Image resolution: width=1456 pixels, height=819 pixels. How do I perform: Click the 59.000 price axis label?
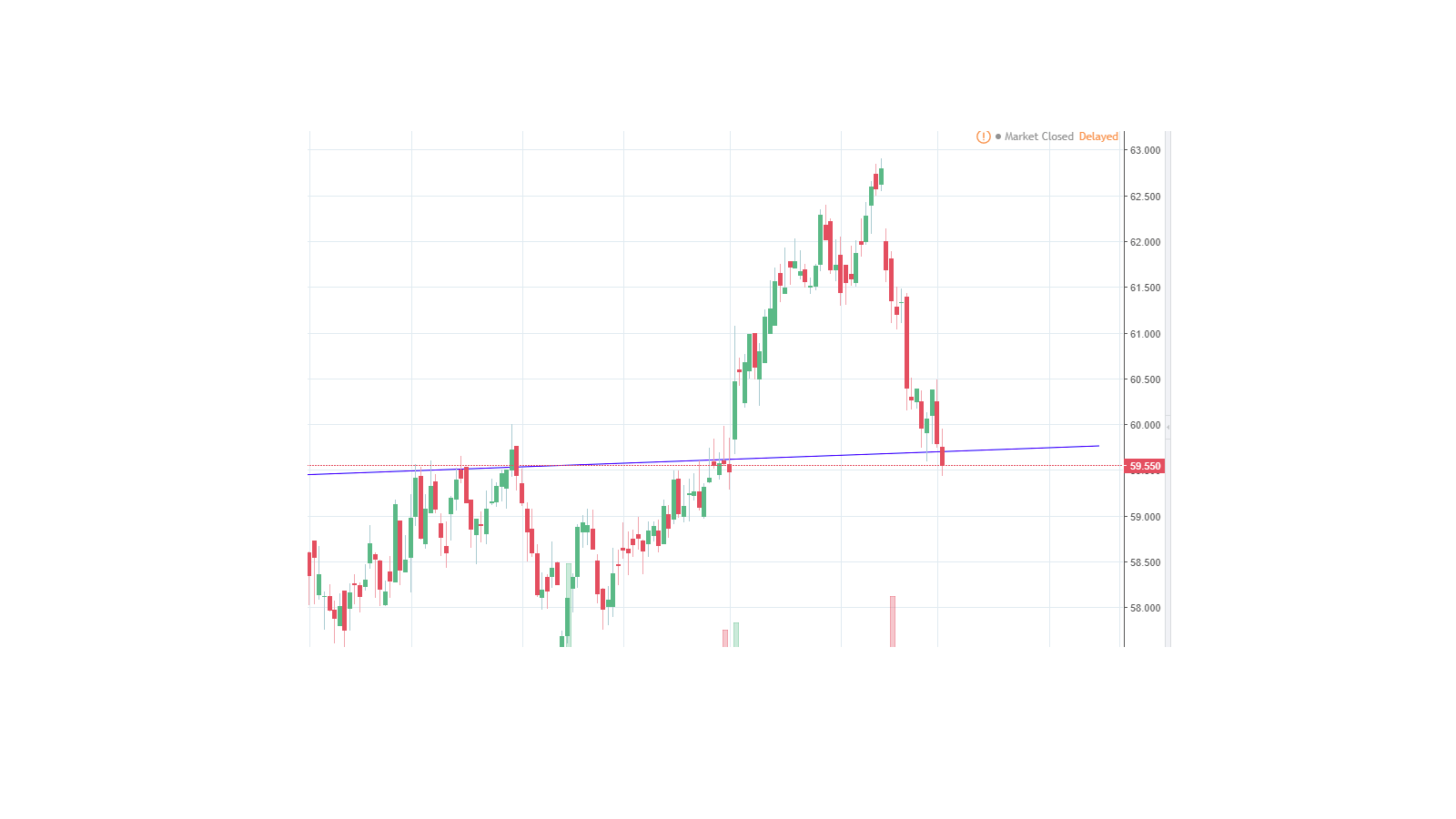[1145, 517]
